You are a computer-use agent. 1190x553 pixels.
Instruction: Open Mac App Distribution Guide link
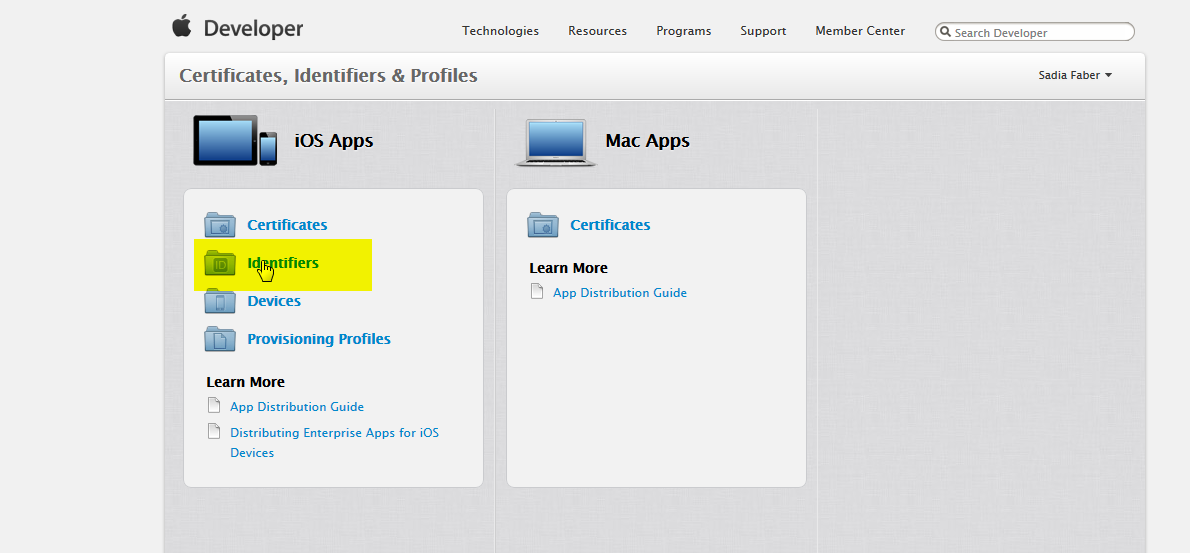620,292
